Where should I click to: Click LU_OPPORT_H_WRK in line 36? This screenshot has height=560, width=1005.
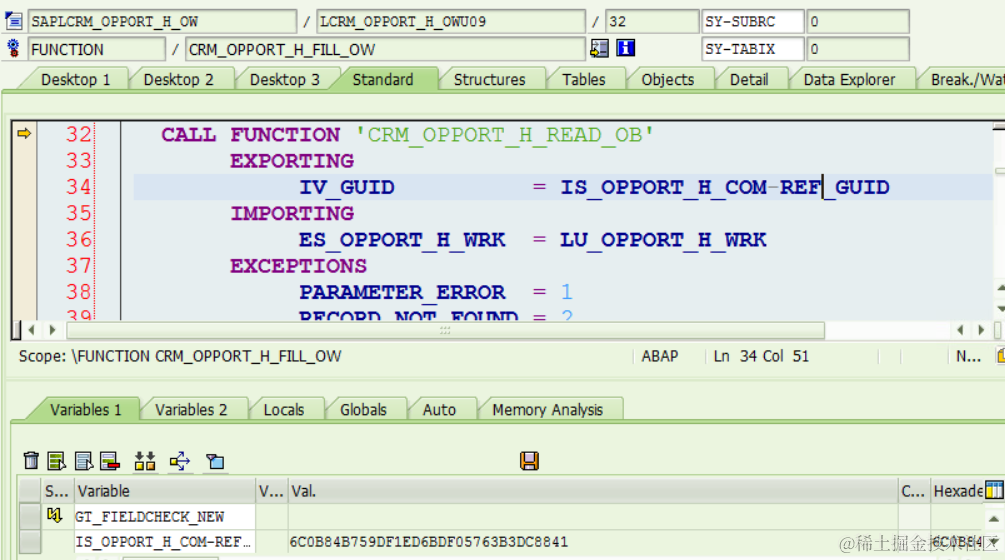tap(663, 240)
